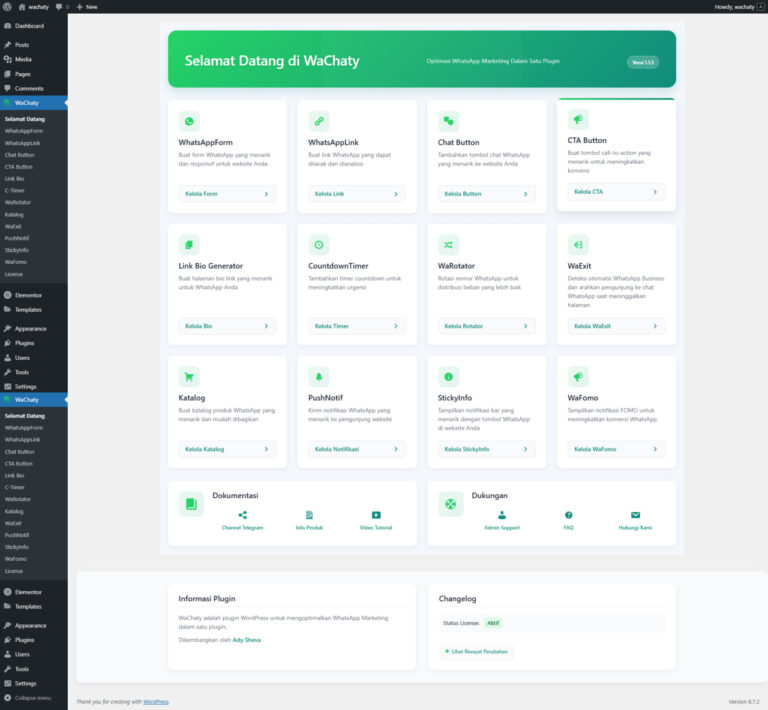Click the Selamat Datang di WaChaty heading

272,61
